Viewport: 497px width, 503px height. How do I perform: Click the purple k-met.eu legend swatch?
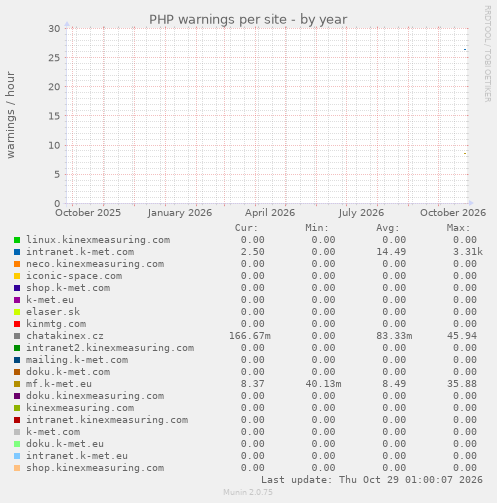(17, 300)
